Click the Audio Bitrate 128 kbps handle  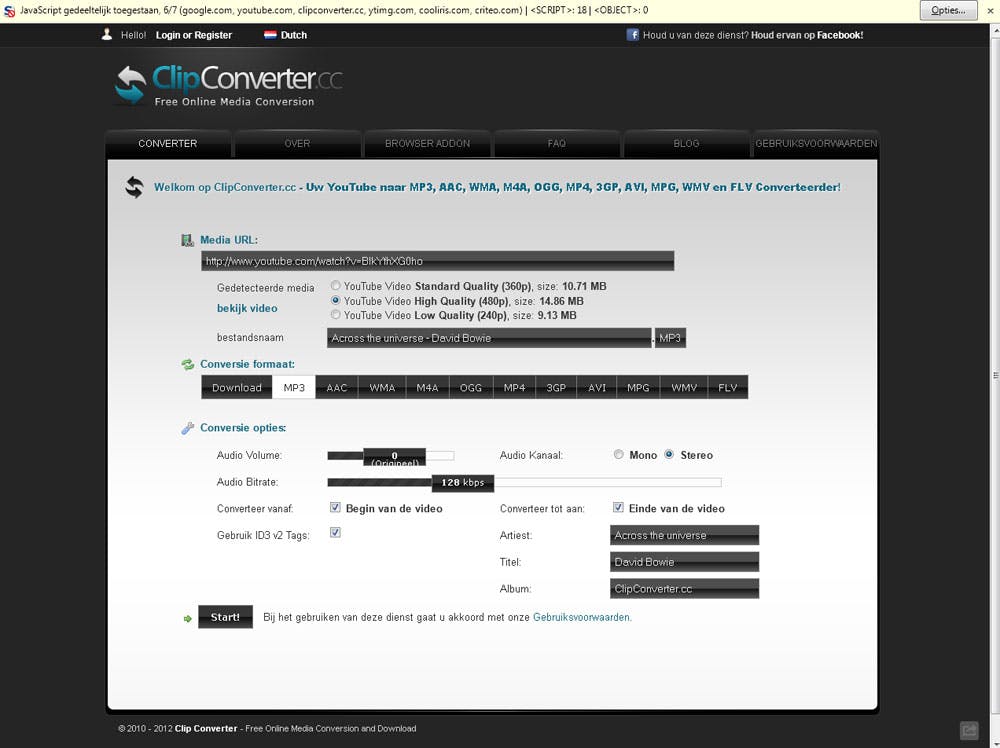tap(463, 483)
